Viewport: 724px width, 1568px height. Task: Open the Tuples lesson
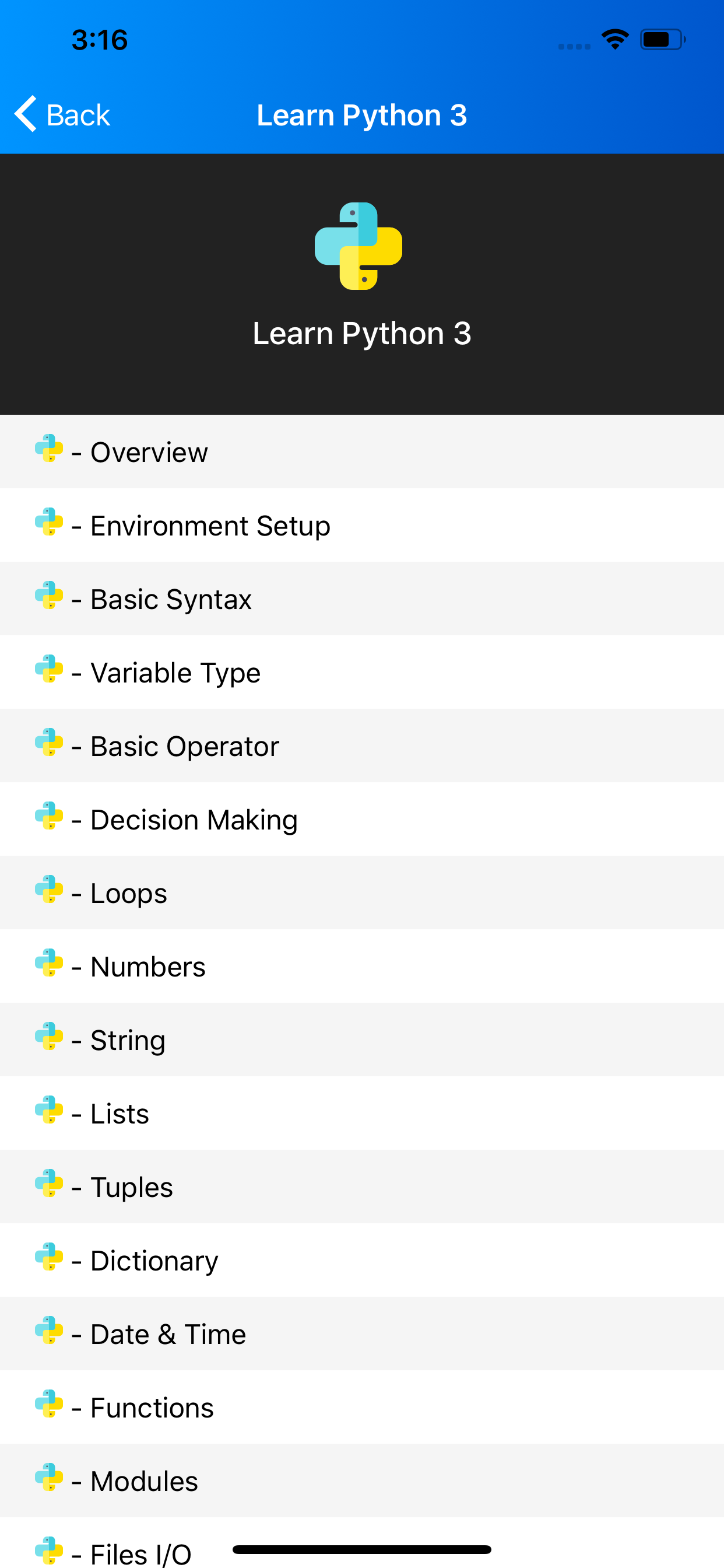click(x=131, y=1186)
